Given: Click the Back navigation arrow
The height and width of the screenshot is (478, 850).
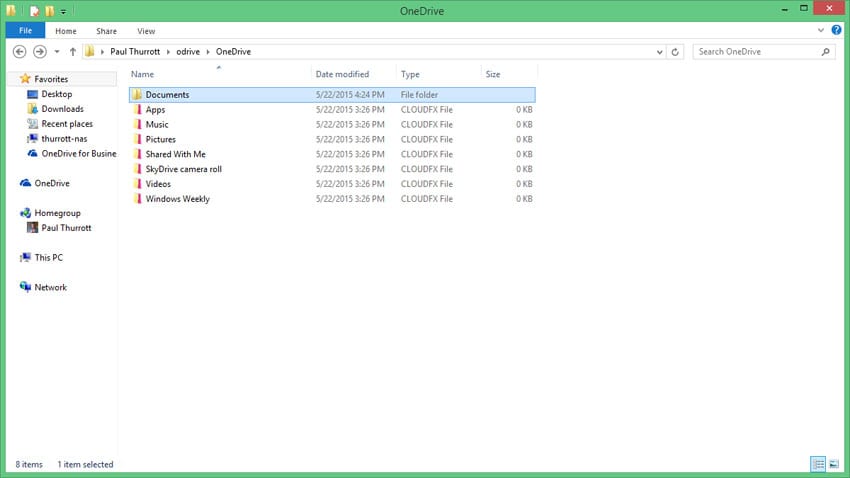Looking at the screenshot, I should pyautogui.click(x=20, y=51).
